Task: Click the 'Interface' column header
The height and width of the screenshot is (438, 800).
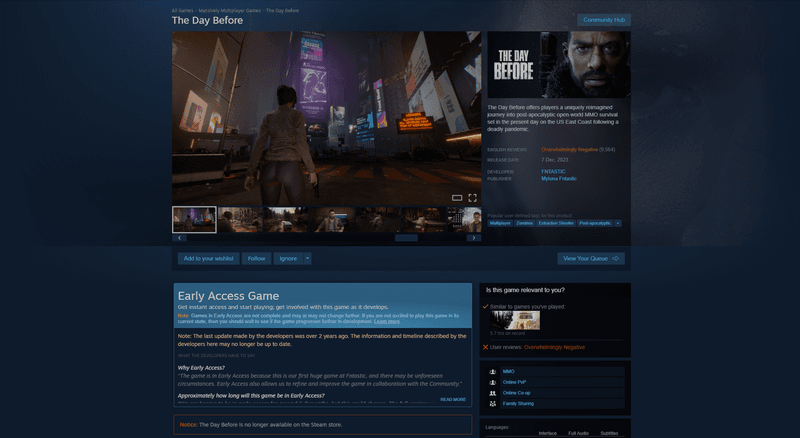Action: (547, 433)
